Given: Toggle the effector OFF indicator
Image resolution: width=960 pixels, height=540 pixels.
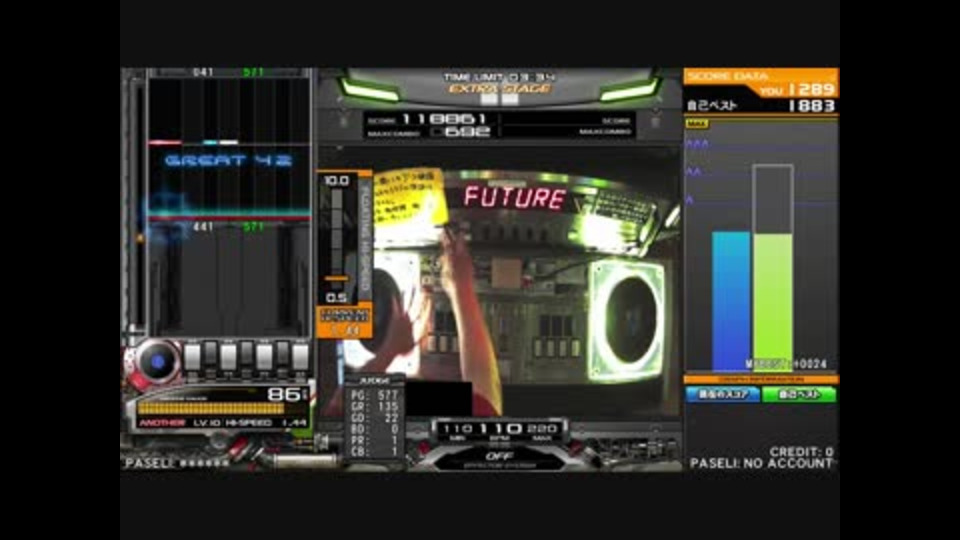Looking at the screenshot, I should (499, 457).
